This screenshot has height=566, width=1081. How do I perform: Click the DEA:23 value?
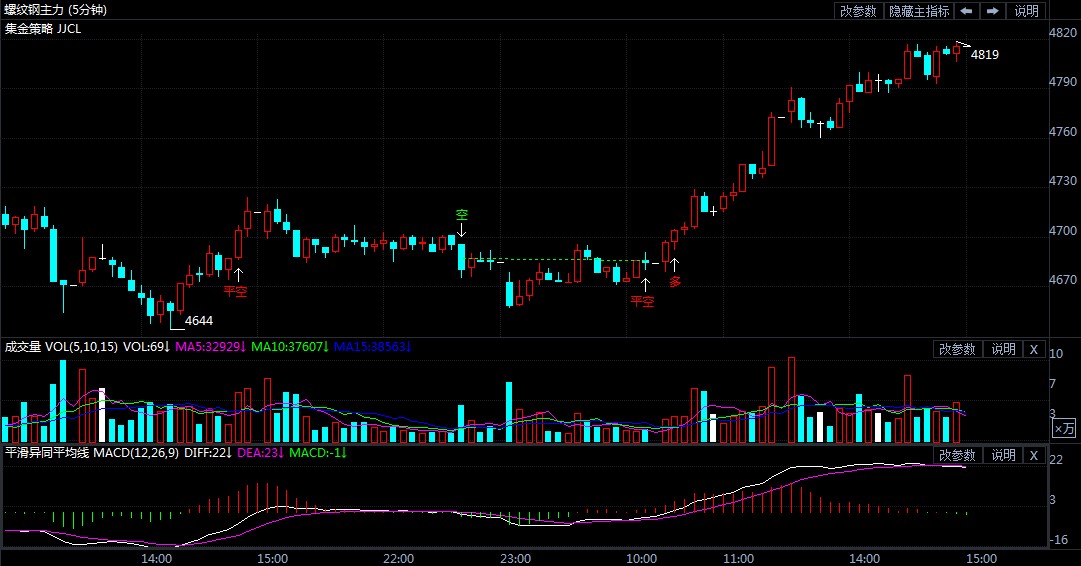(260, 453)
